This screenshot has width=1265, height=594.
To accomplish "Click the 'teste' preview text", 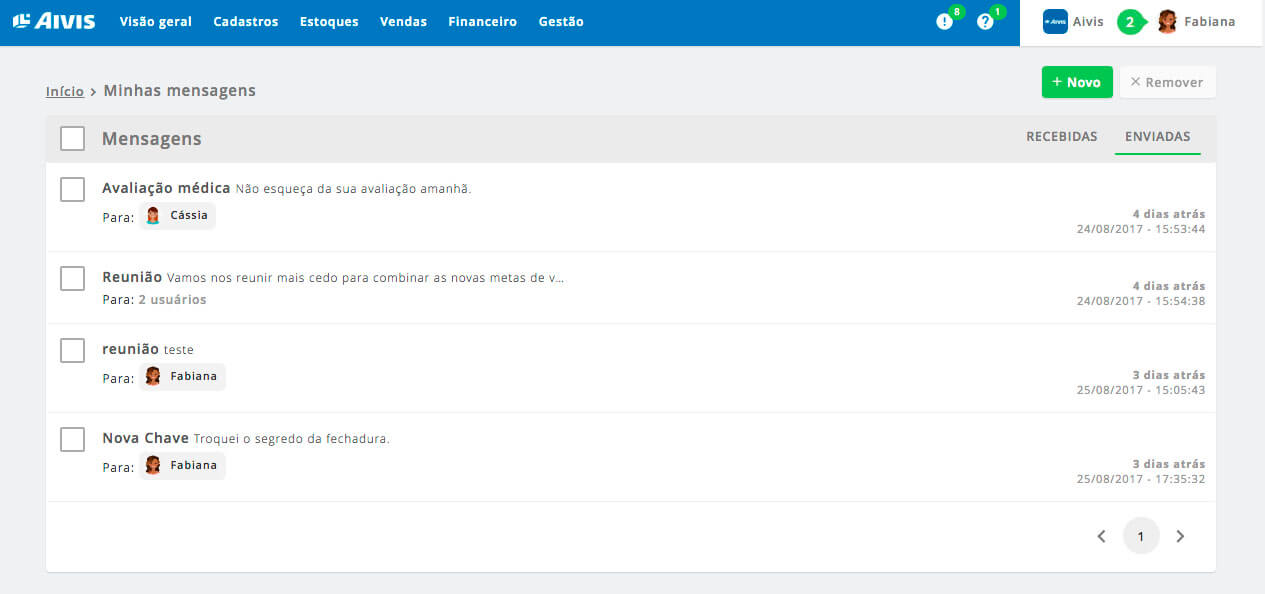I will (179, 350).
